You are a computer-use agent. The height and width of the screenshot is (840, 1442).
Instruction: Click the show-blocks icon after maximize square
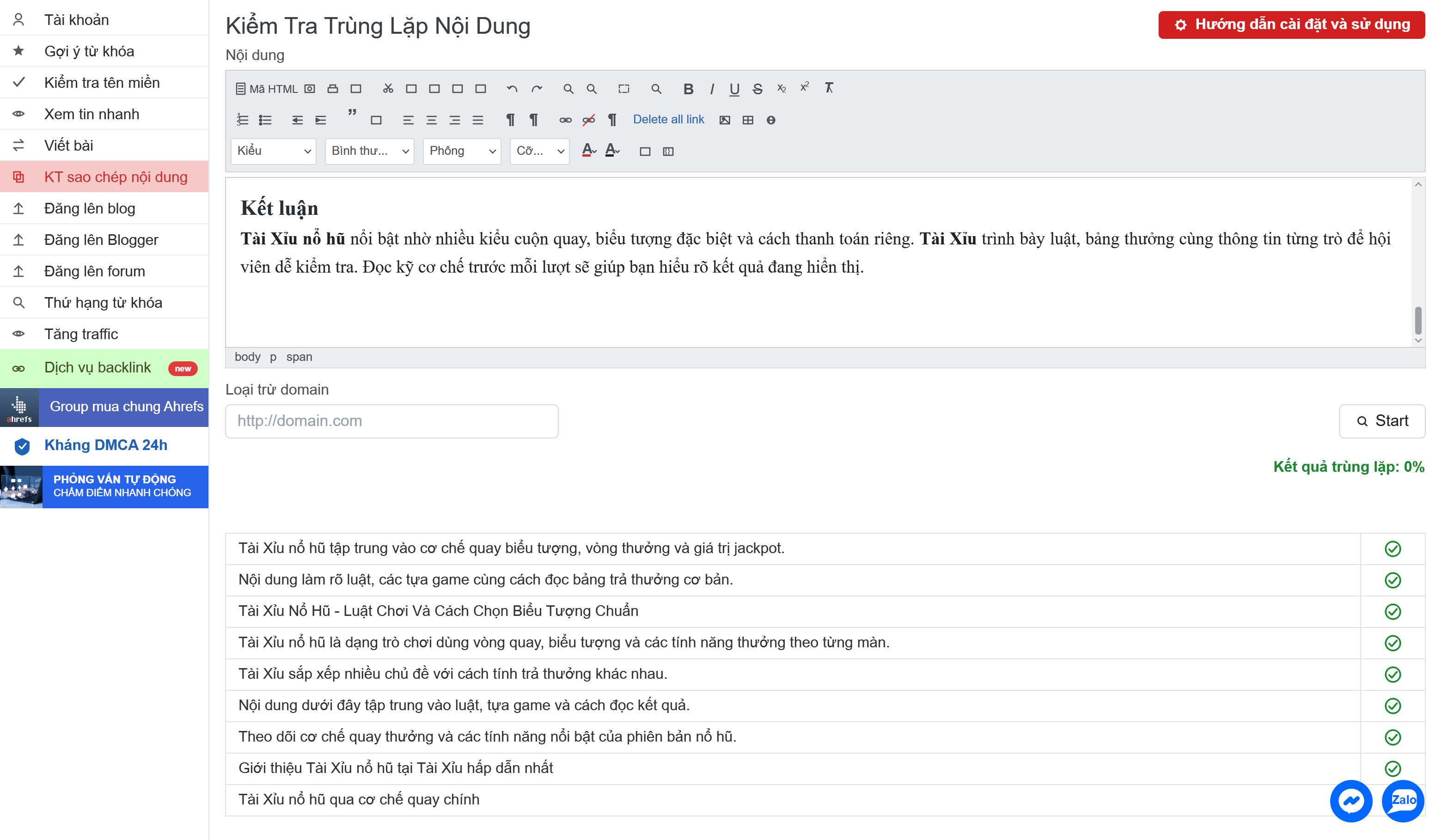click(668, 152)
